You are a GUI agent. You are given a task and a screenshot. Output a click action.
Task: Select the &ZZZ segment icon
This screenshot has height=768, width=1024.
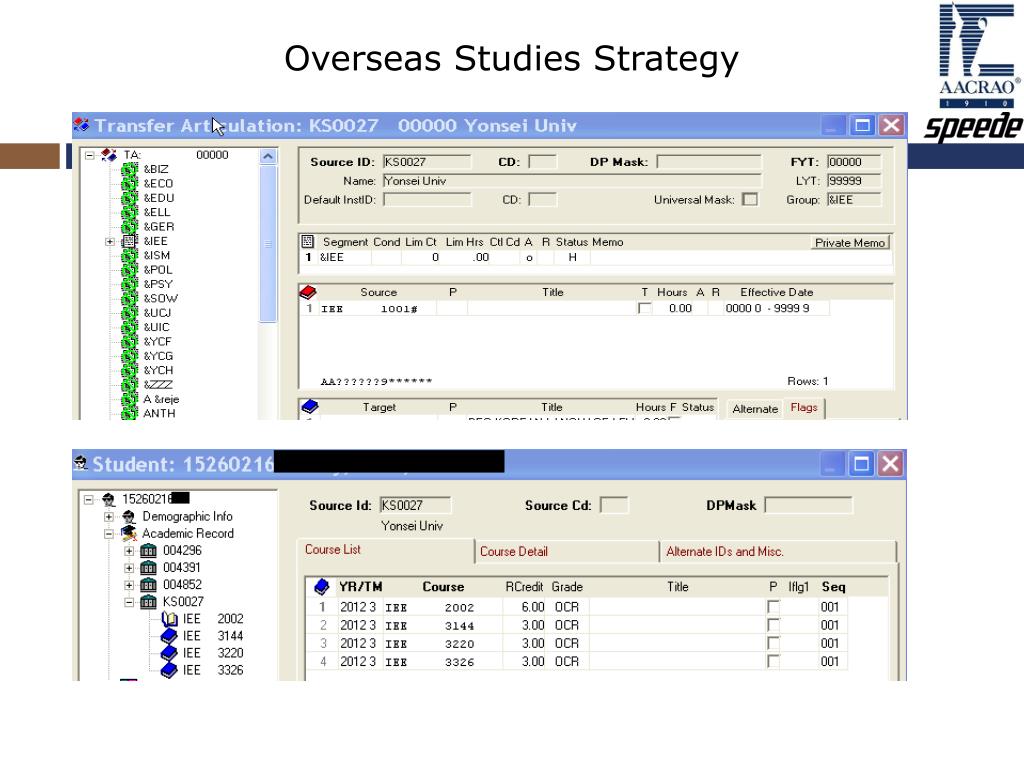[x=129, y=385]
